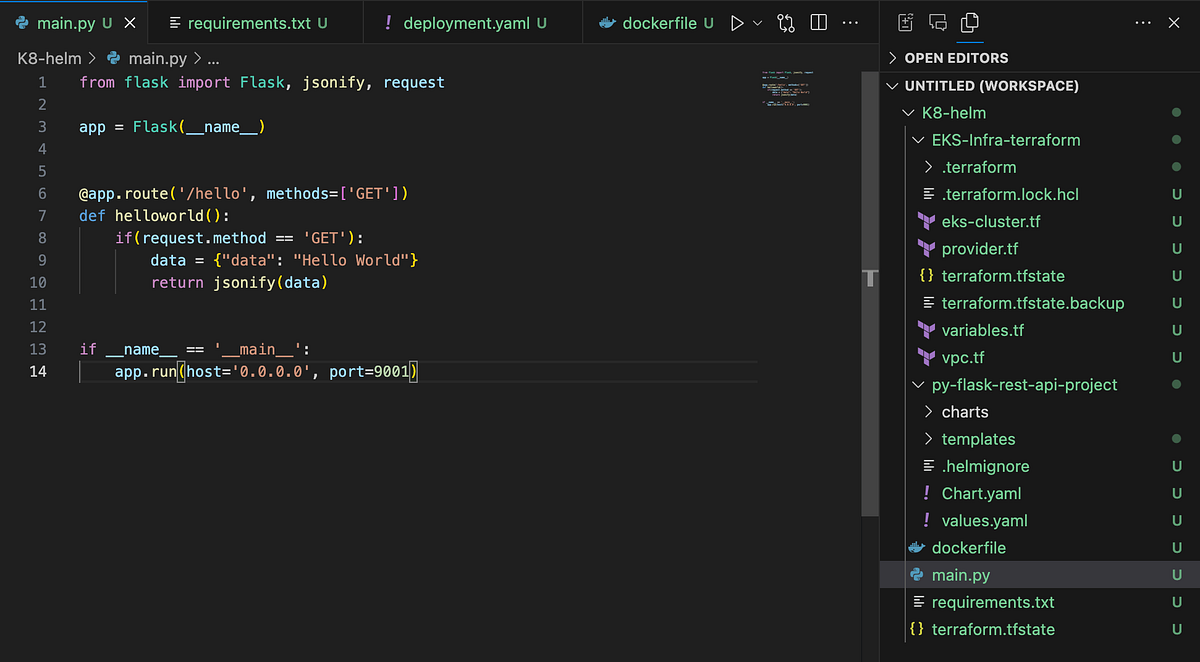This screenshot has width=1200, height=662.
Task: Click the new untitled file icon in sidebar header
Action: (906, 21)
